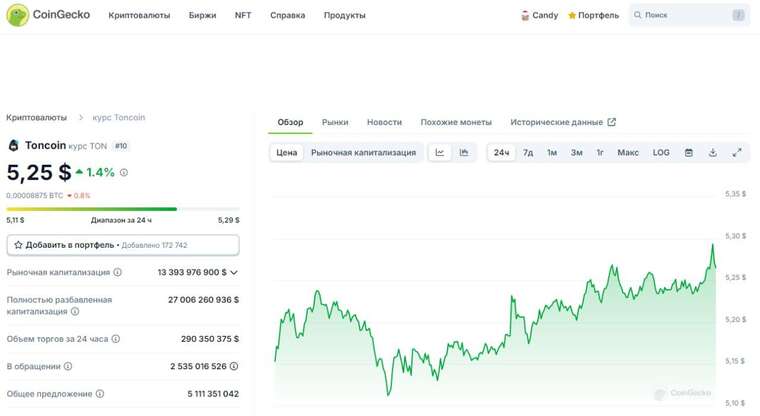The image size is (760, 416).
Task: Switch to the Рынки tab
Action: [x=335, y=122]
